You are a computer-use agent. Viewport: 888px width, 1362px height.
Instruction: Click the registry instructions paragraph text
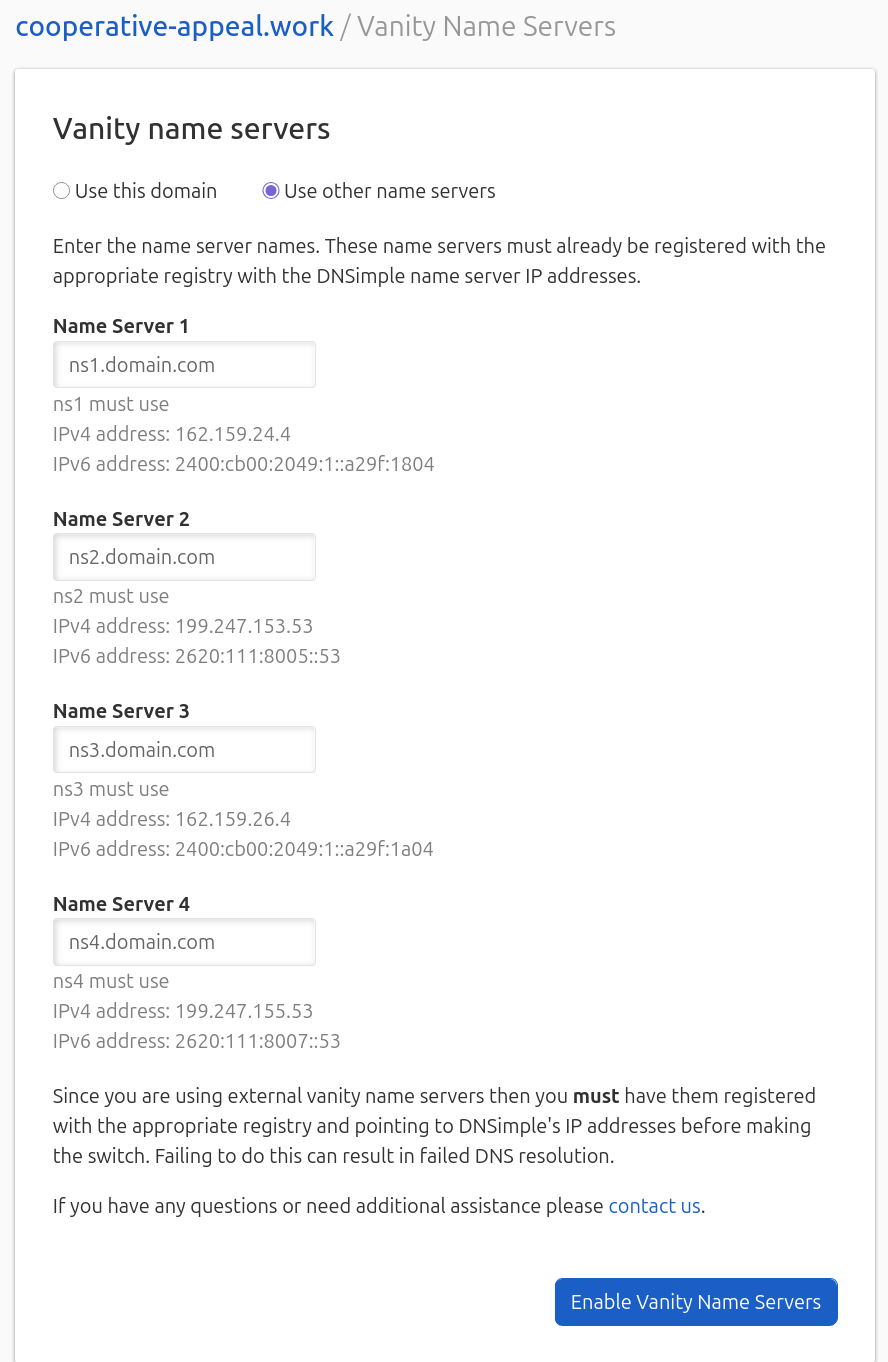click(x=439, y=261)
